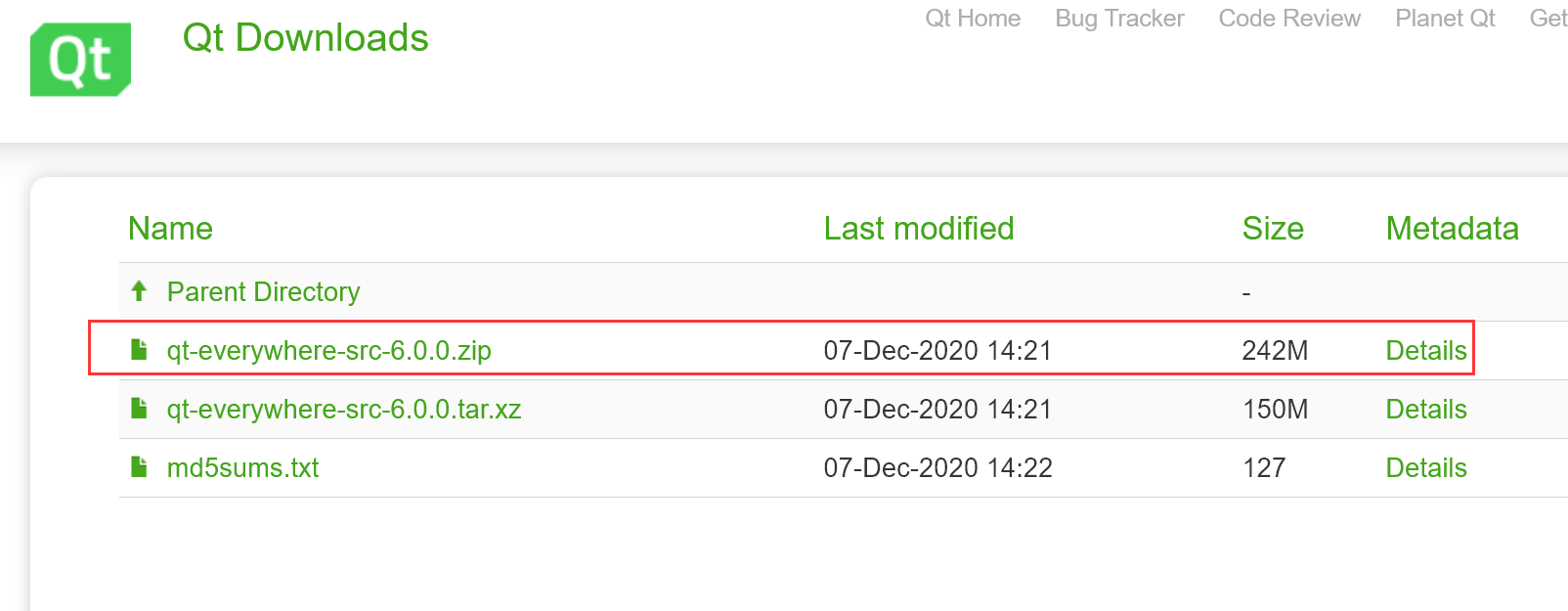
Task: Open the qt-everywhere-src-6.0.0.zip download link
Action: 329,351
